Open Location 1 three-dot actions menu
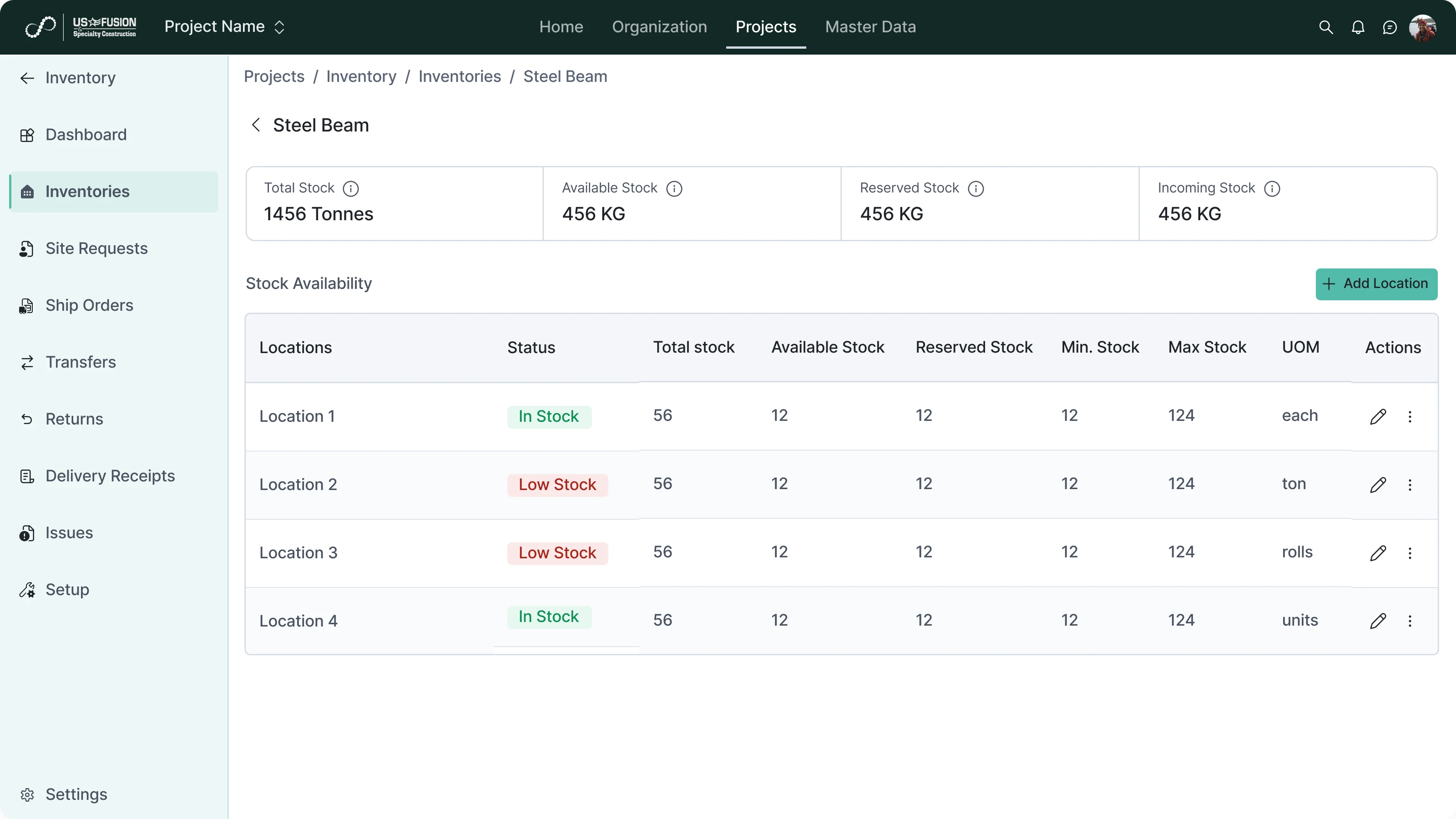This screenshot has width=1456, height=819. [1410, 417]
